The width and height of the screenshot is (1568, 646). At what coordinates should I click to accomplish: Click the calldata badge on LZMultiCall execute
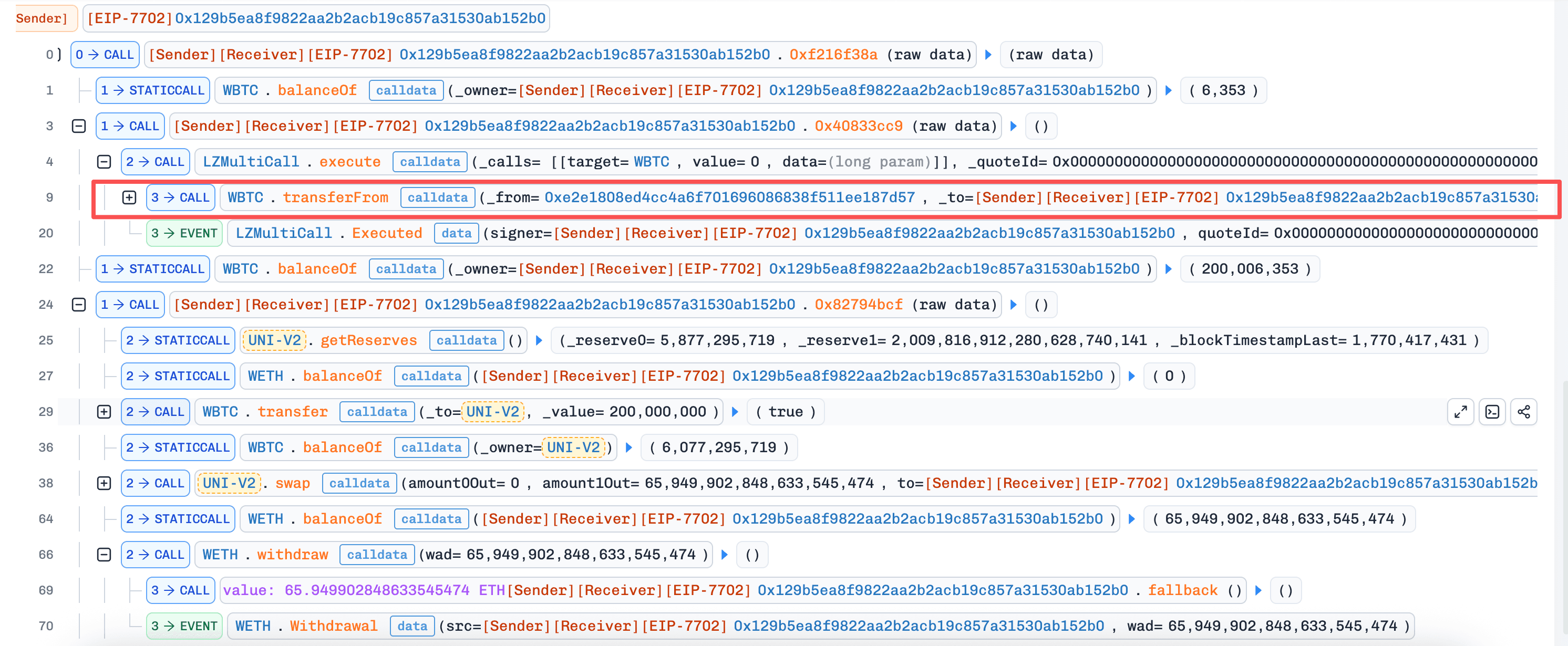(430, 162)
